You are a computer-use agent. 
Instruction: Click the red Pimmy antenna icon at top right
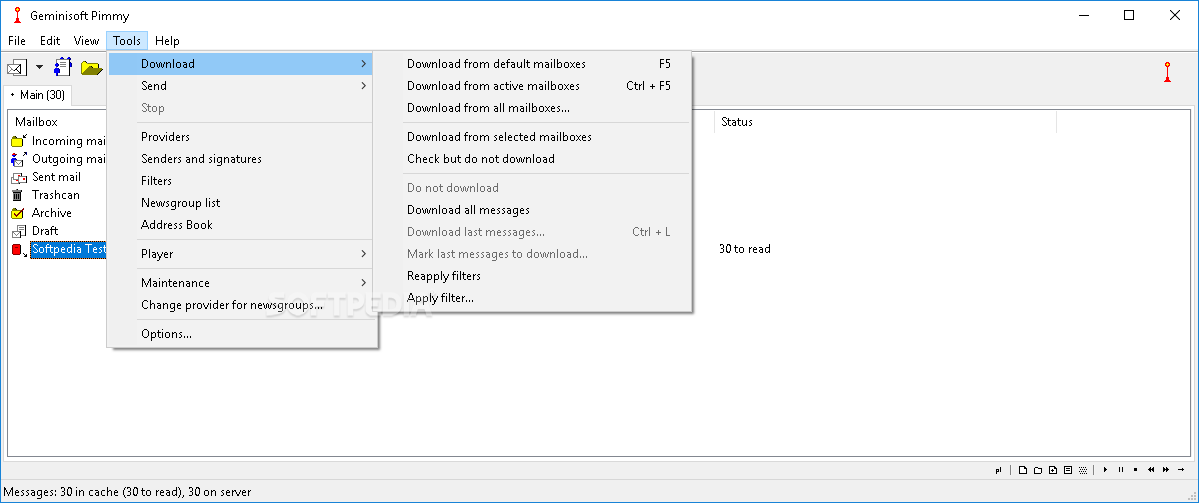point(1168,73)
